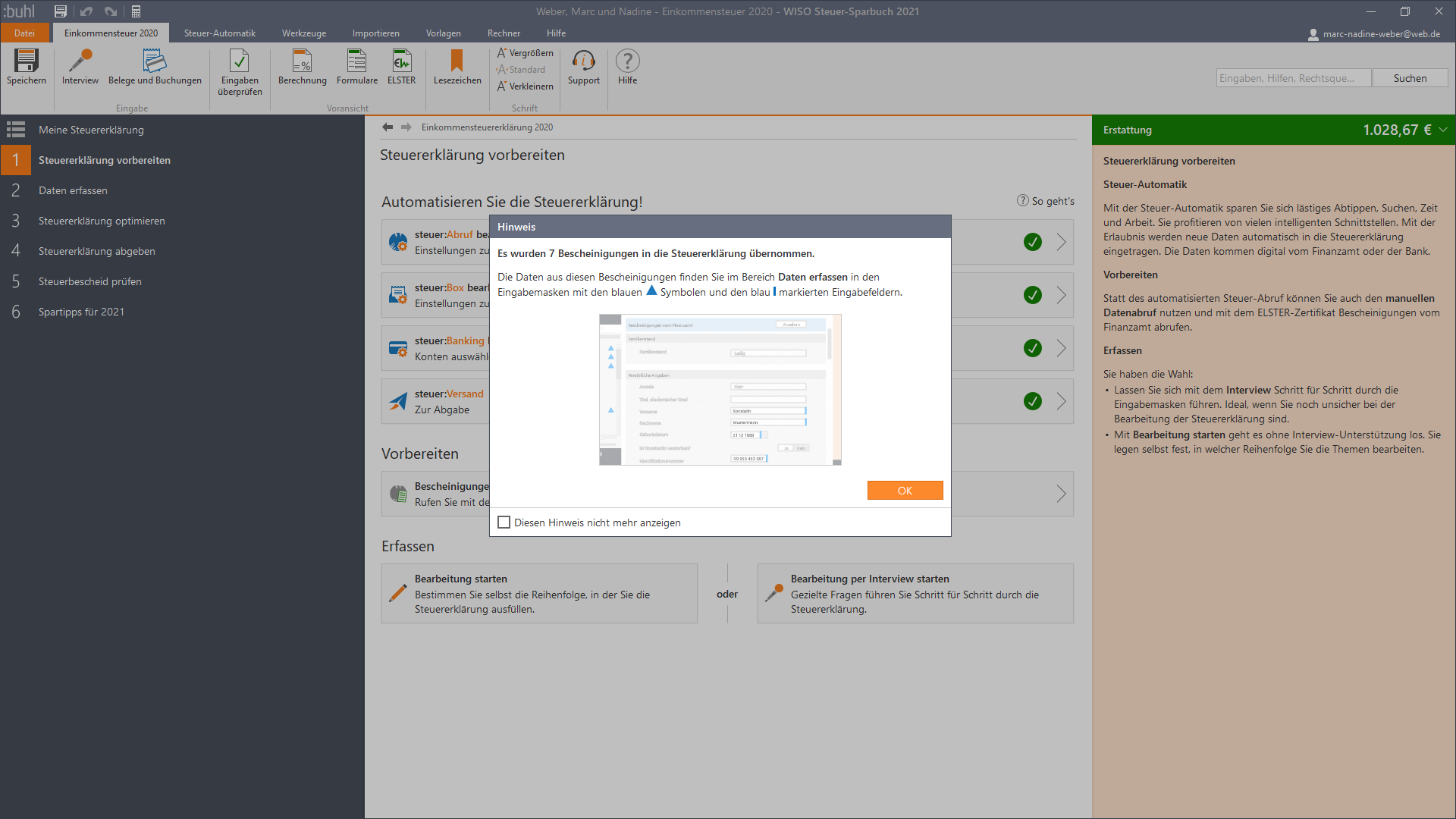Click the calculator icon in title bar
This screenshot has width=1456, height=819.
click(136, 11)
